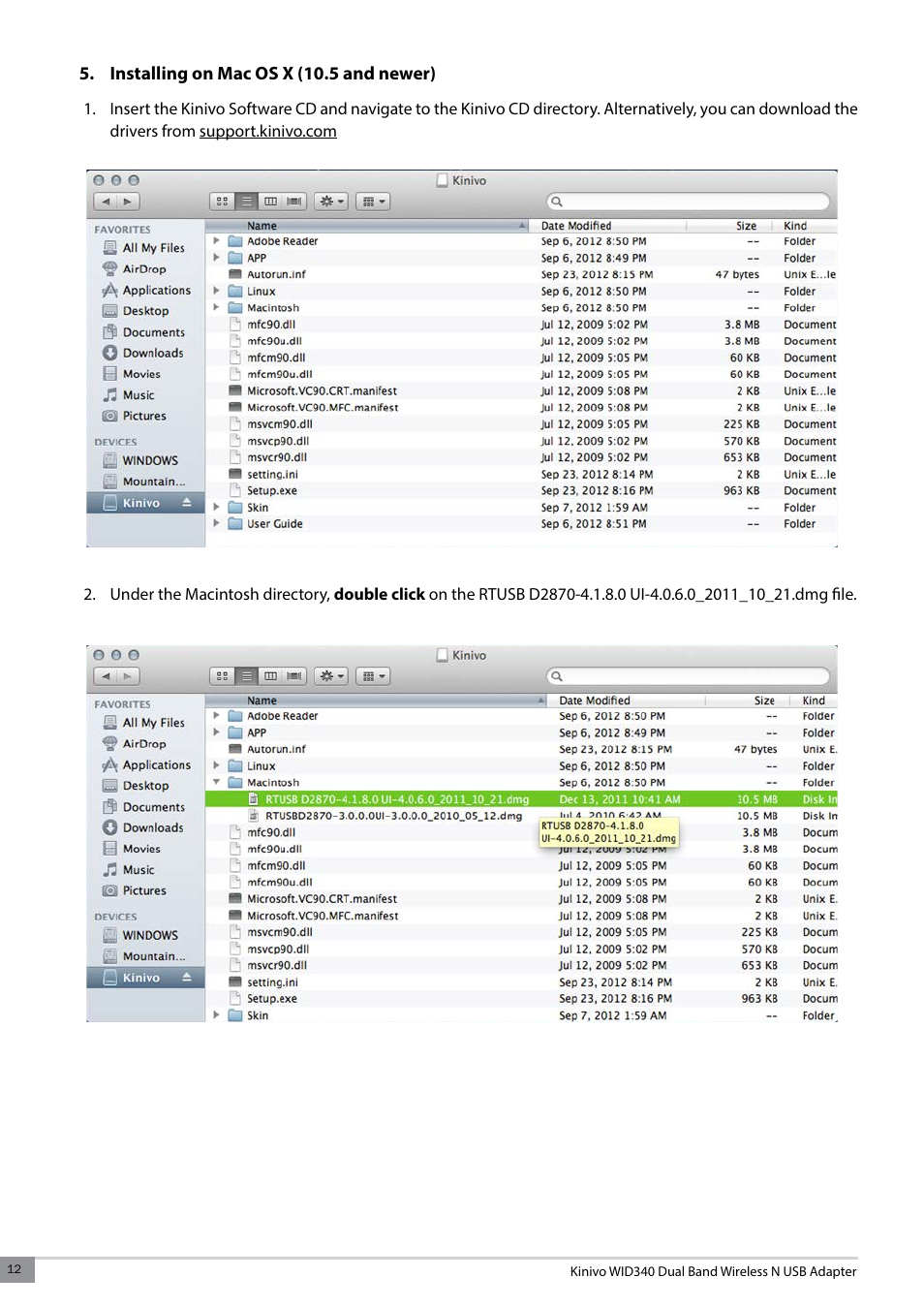Click Back arrow in lower Finder window
This screenshot has height=1308, width=924.
pos(106,676)
